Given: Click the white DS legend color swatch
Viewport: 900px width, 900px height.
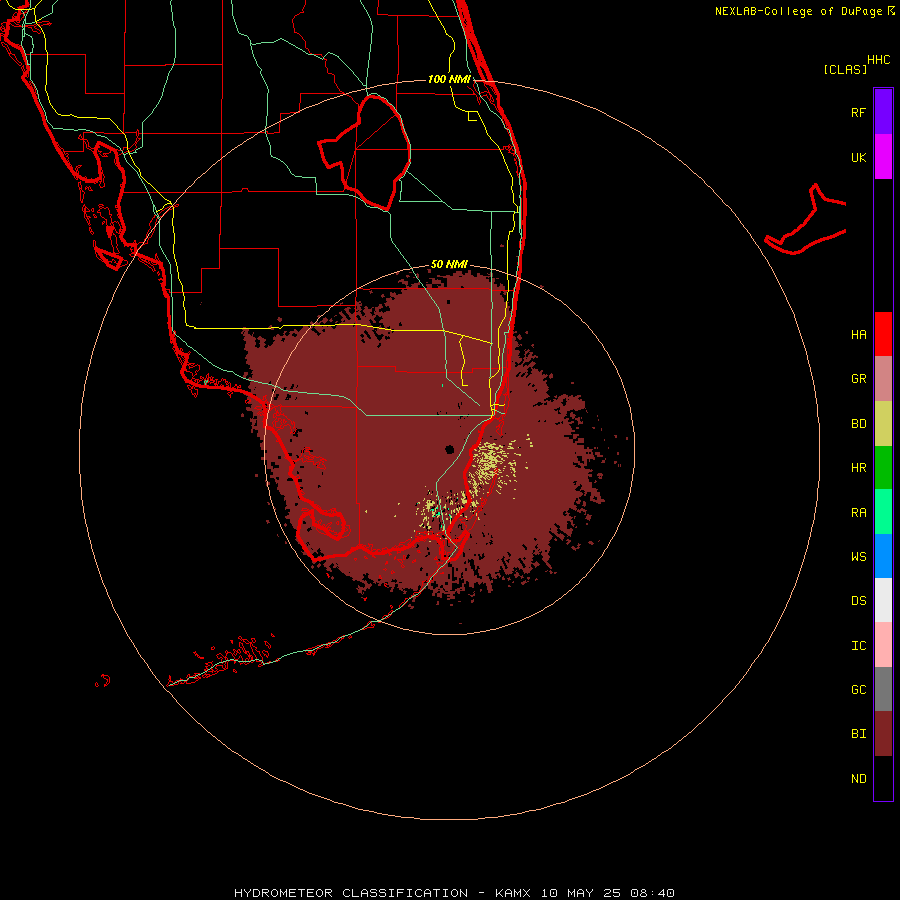Looking at the screenshot, I should [883, 600].
